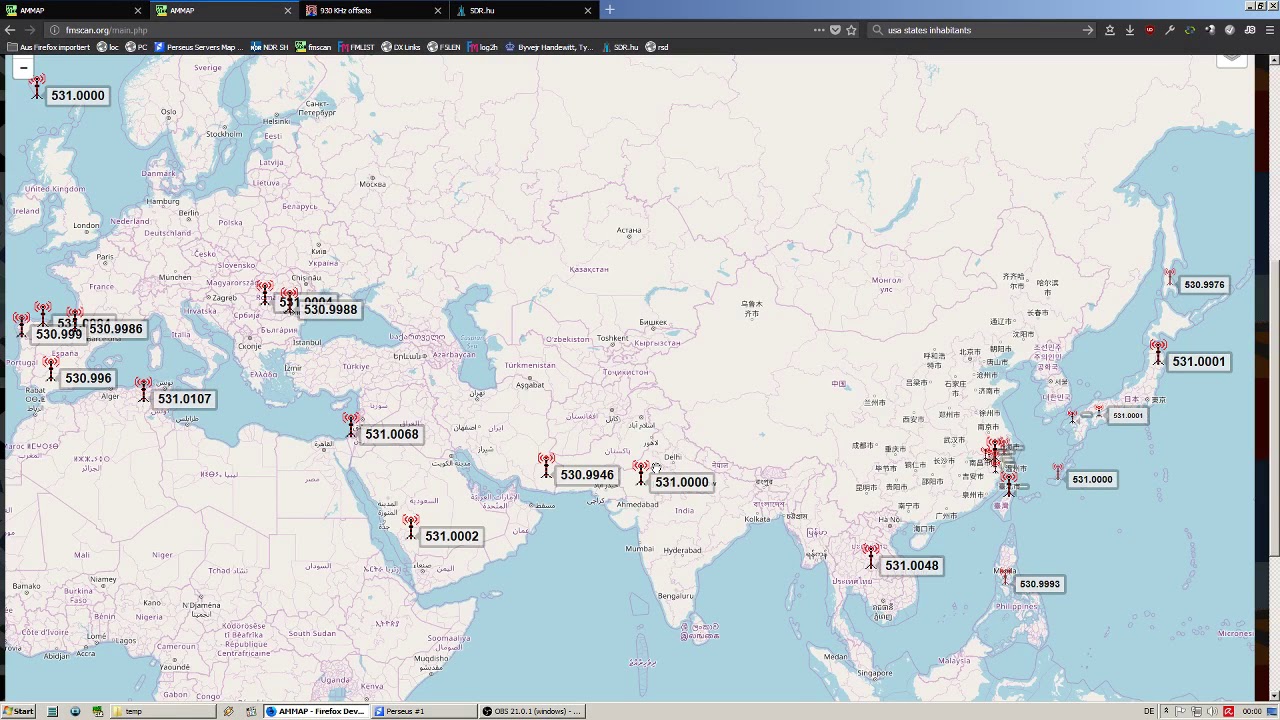Viewport: 1280px width, 720px height.
Task: Switch to 'OBS 21.0.1' taskbar window
Action: coord(532,711)
